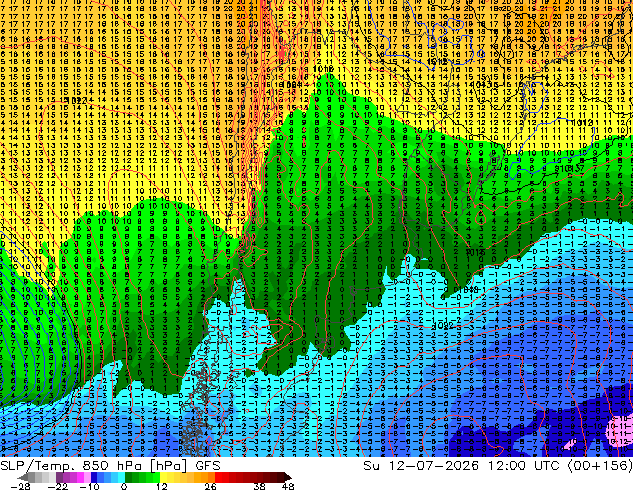The width and height of the screenshot is (634, 490).
Task: Click the '26' value on the color legend
Action: coord(210,486)
